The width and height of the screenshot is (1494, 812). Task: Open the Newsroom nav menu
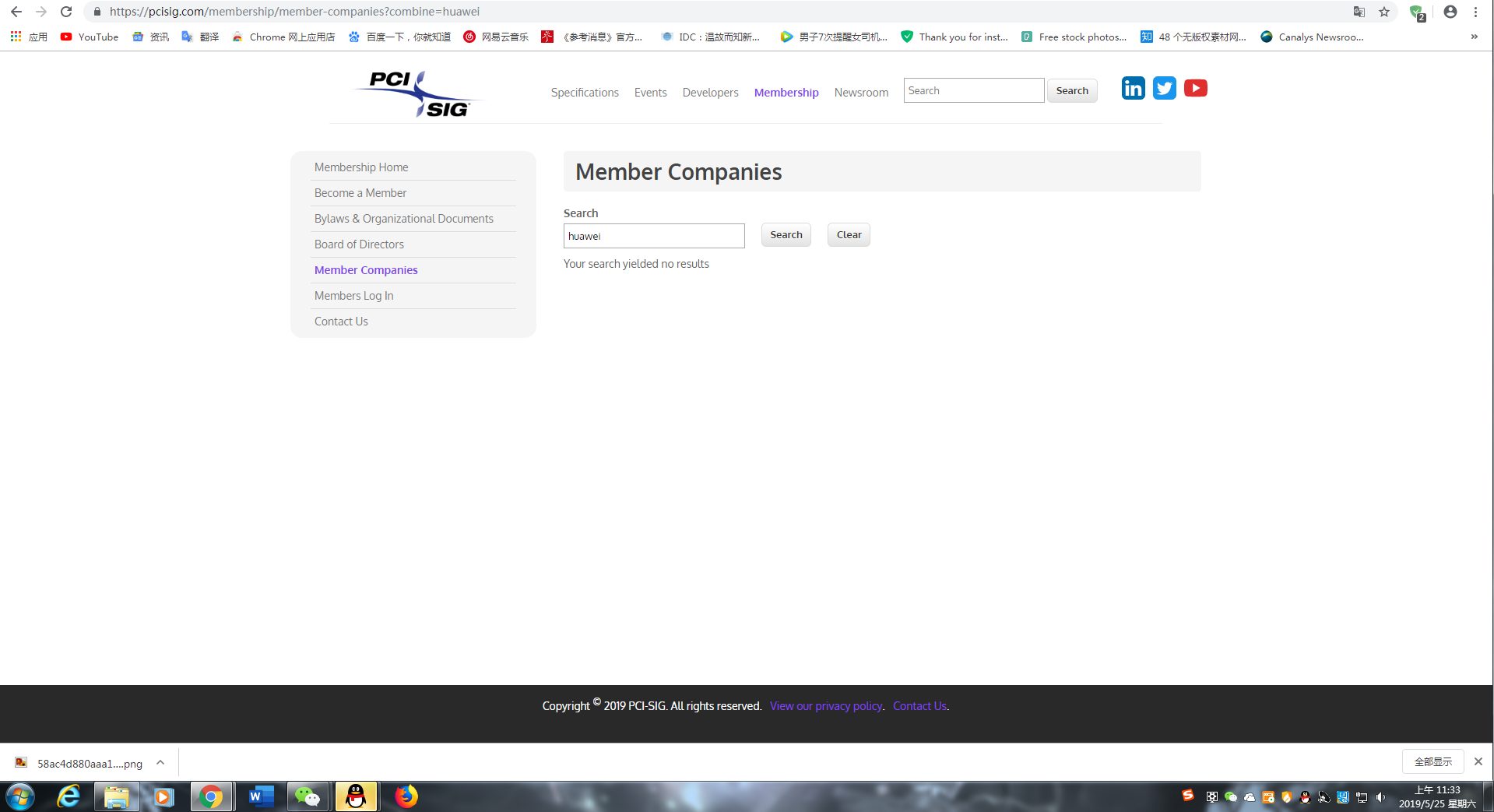click(x=861, y=93)
